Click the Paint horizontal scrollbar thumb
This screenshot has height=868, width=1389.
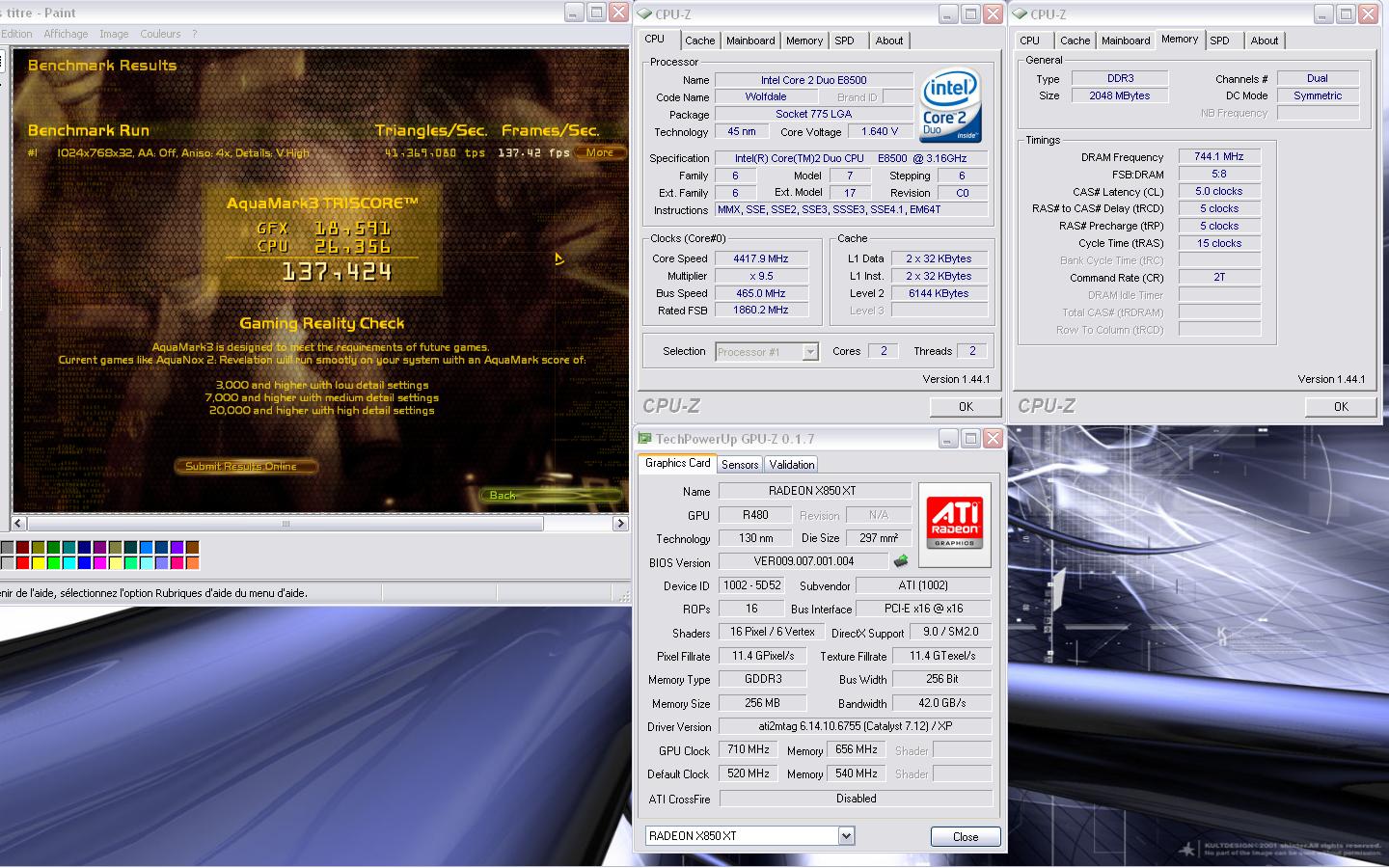[x=286, y=523]
